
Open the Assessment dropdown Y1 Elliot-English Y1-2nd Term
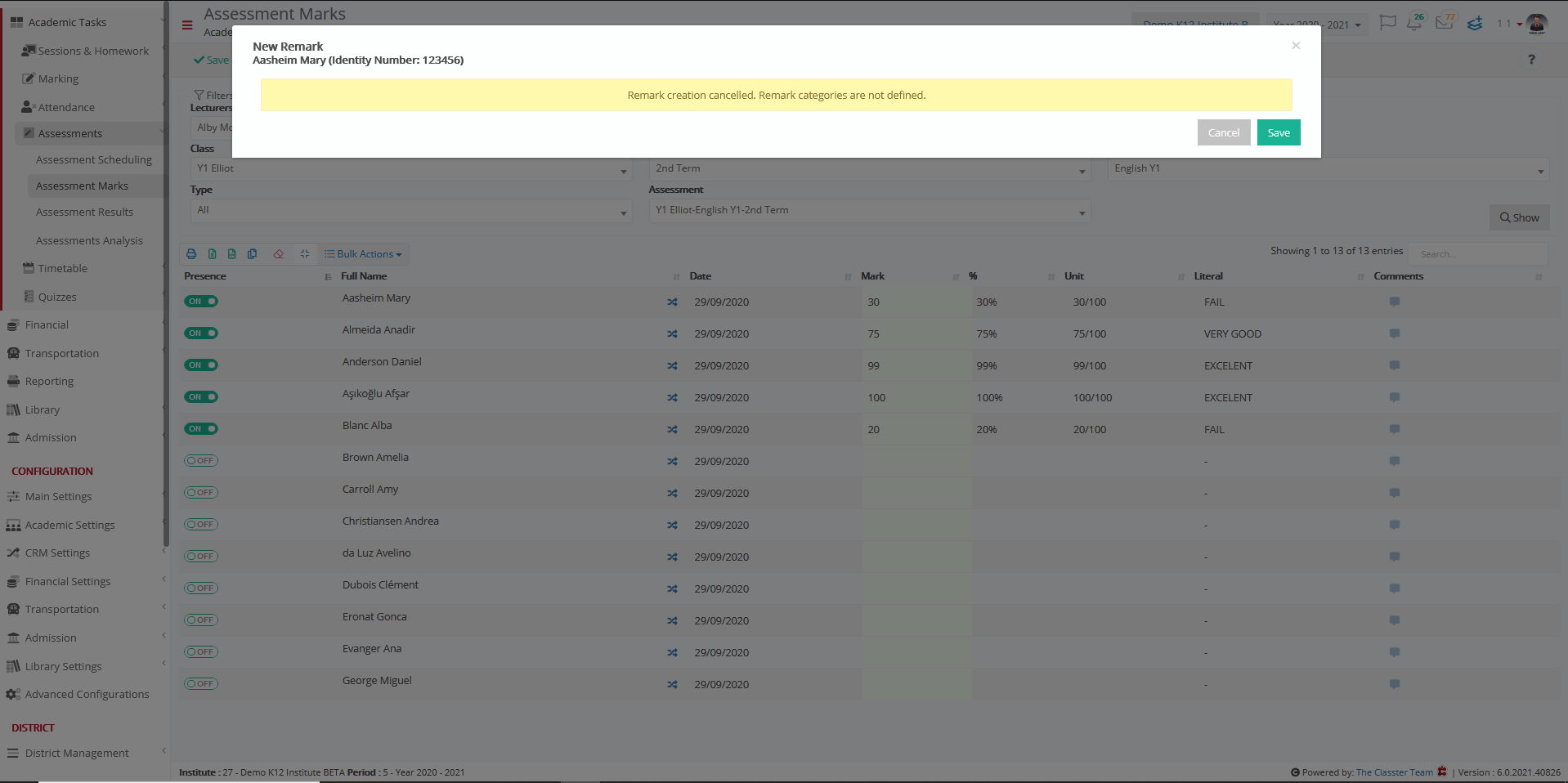[x=870, y=211]
